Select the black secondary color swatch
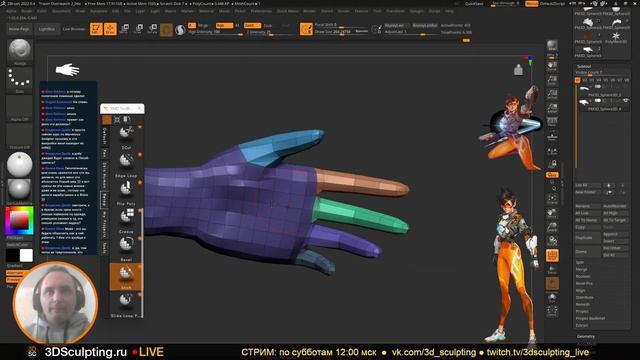 [x=12, y=255]
